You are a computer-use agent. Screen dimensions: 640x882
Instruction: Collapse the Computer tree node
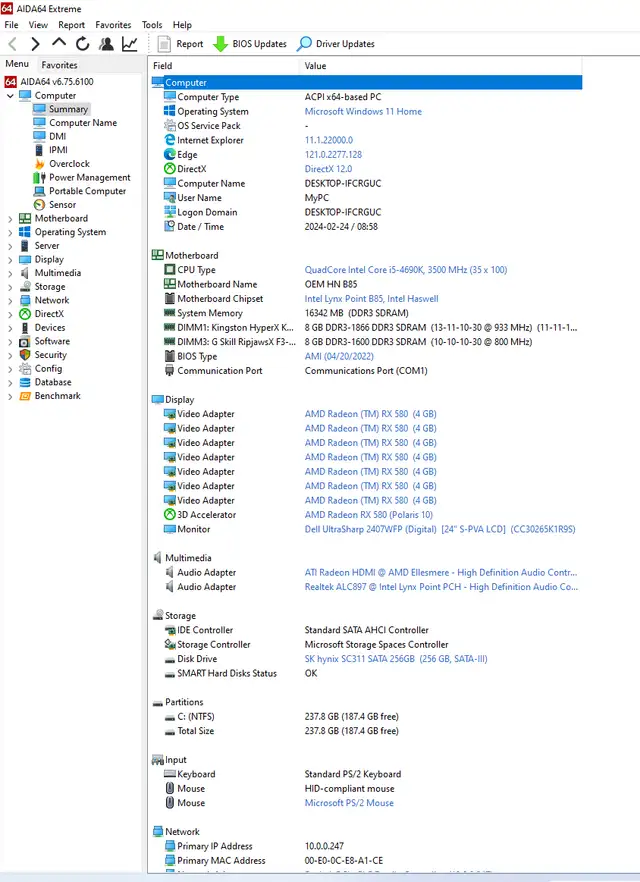coord(10,96)
